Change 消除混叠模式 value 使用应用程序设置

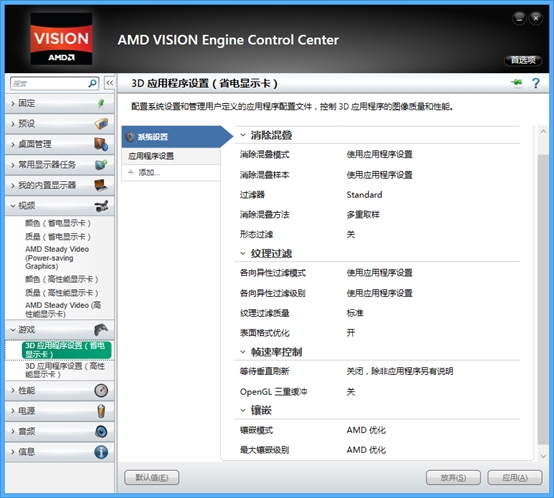pyautogui.click(x=379, y=154)
